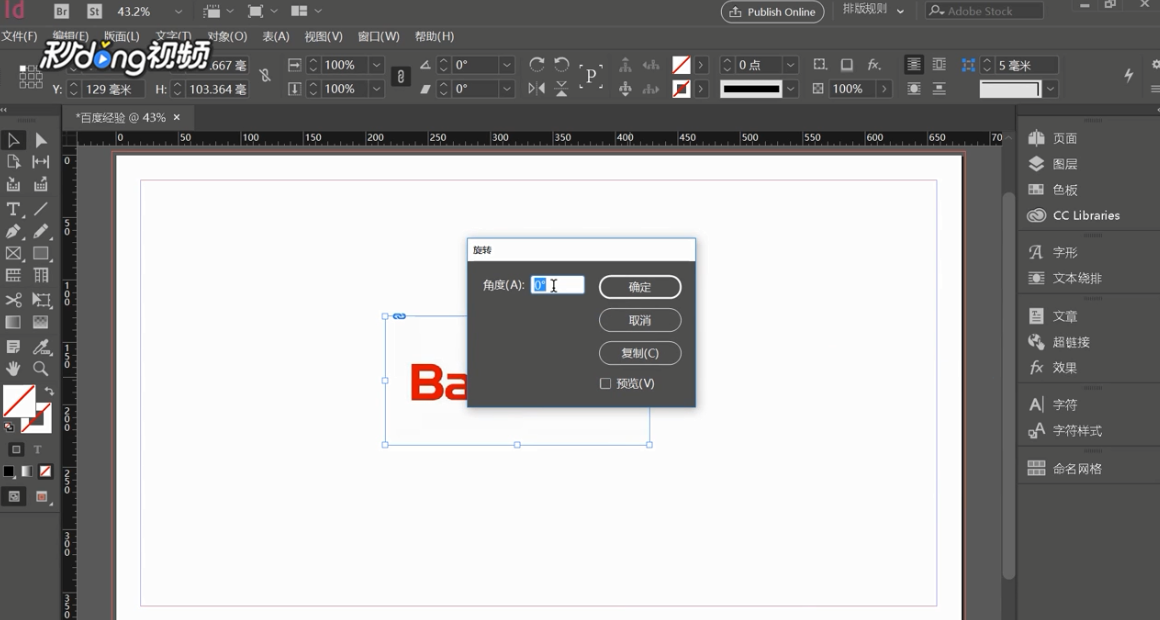Click the Adobe Stock search field

click(x=984, y=11)
